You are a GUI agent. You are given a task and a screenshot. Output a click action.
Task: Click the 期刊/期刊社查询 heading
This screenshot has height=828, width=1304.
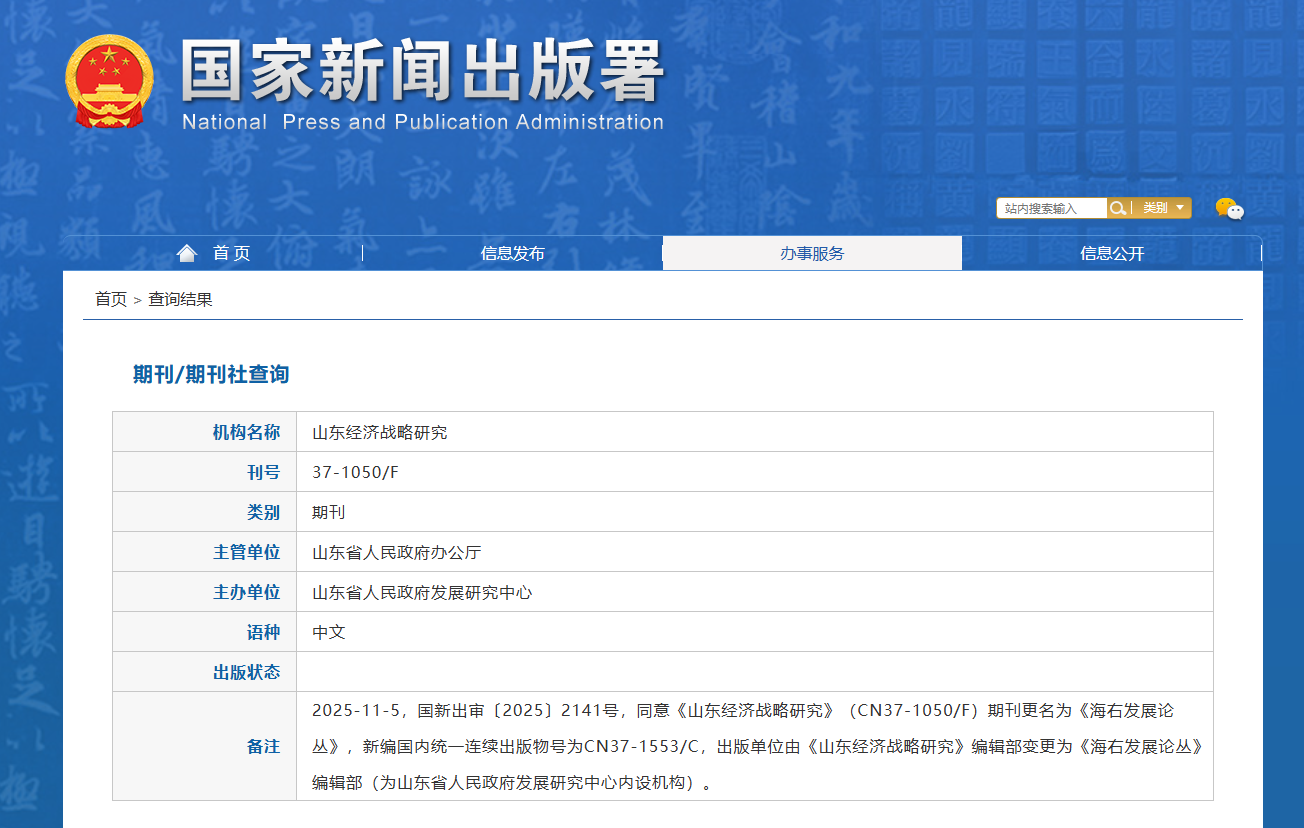point(211,374)
